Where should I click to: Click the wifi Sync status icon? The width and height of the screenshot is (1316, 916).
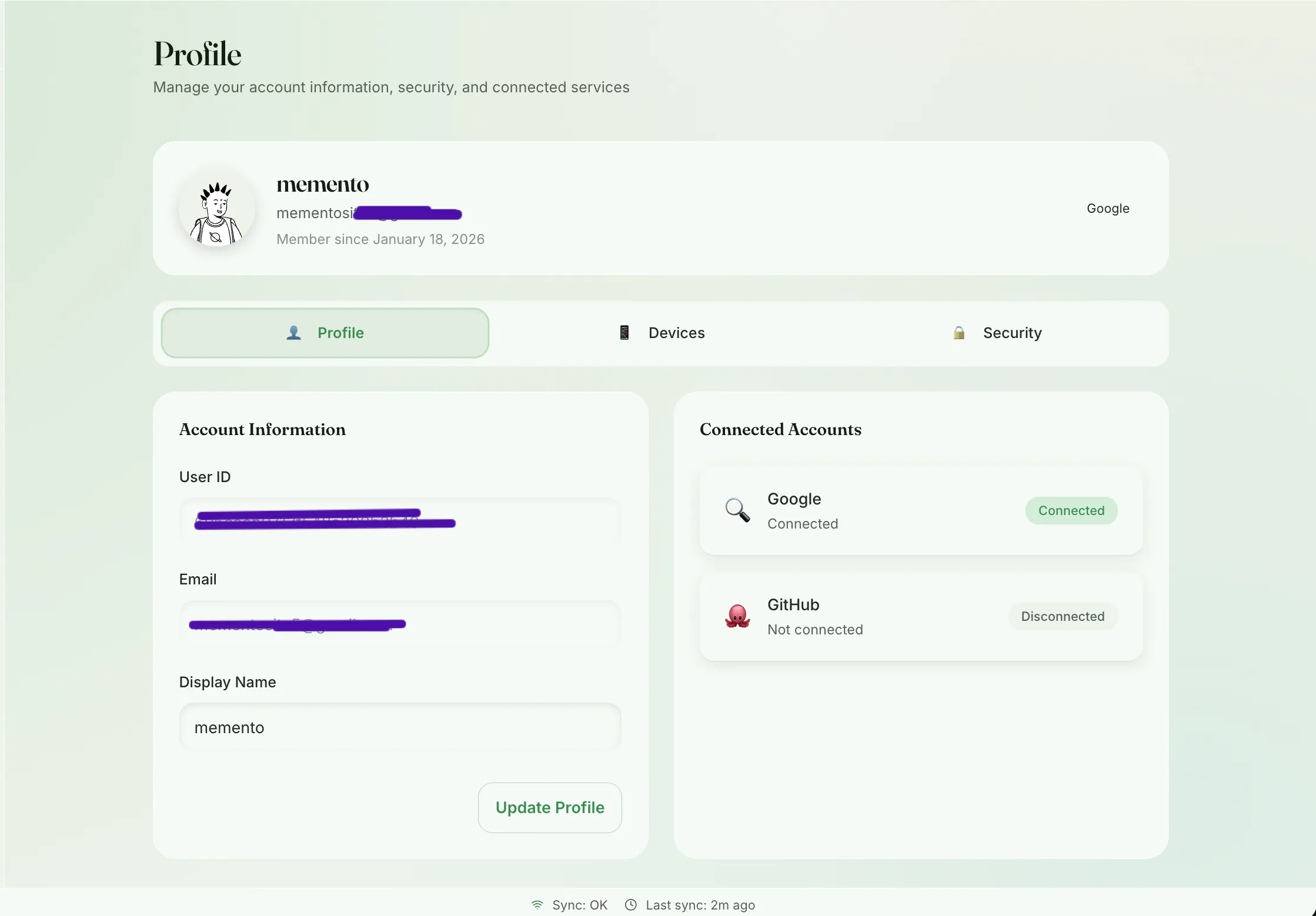[x=537, y=905]
